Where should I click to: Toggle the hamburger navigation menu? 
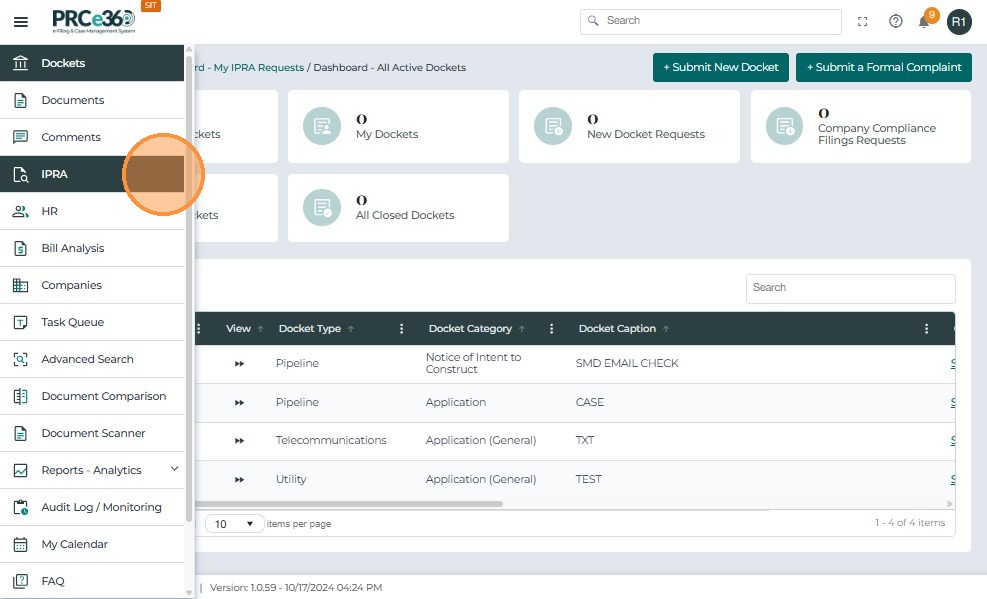[20, 21]
